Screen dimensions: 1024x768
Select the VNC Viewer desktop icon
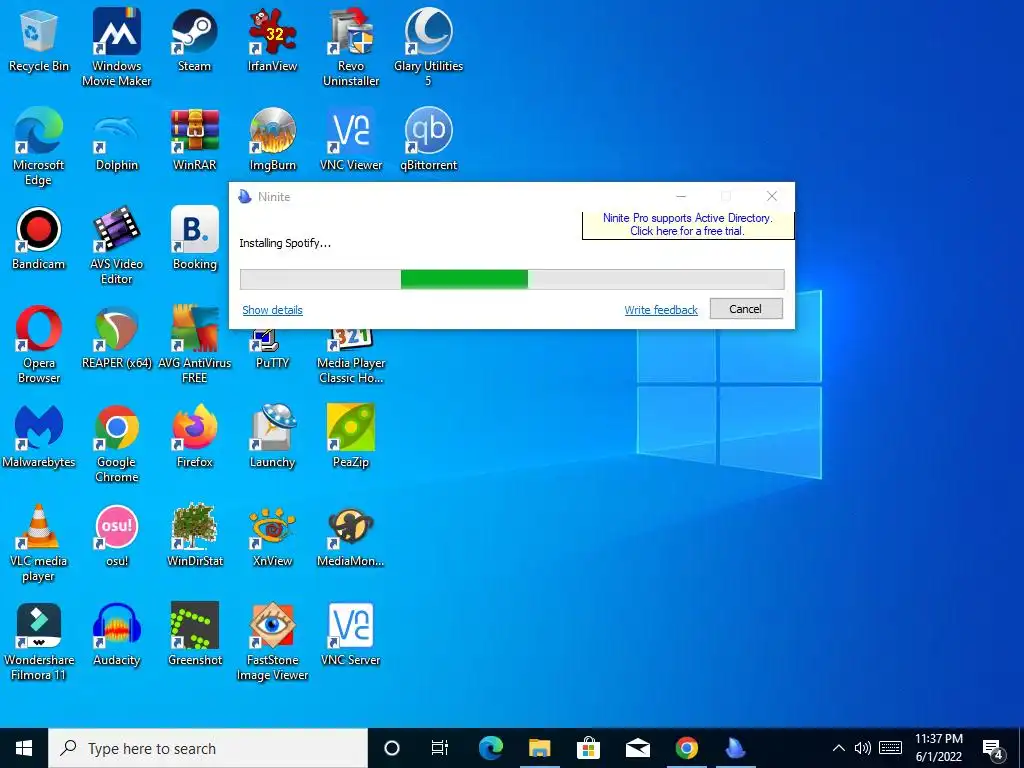point(351,140)
